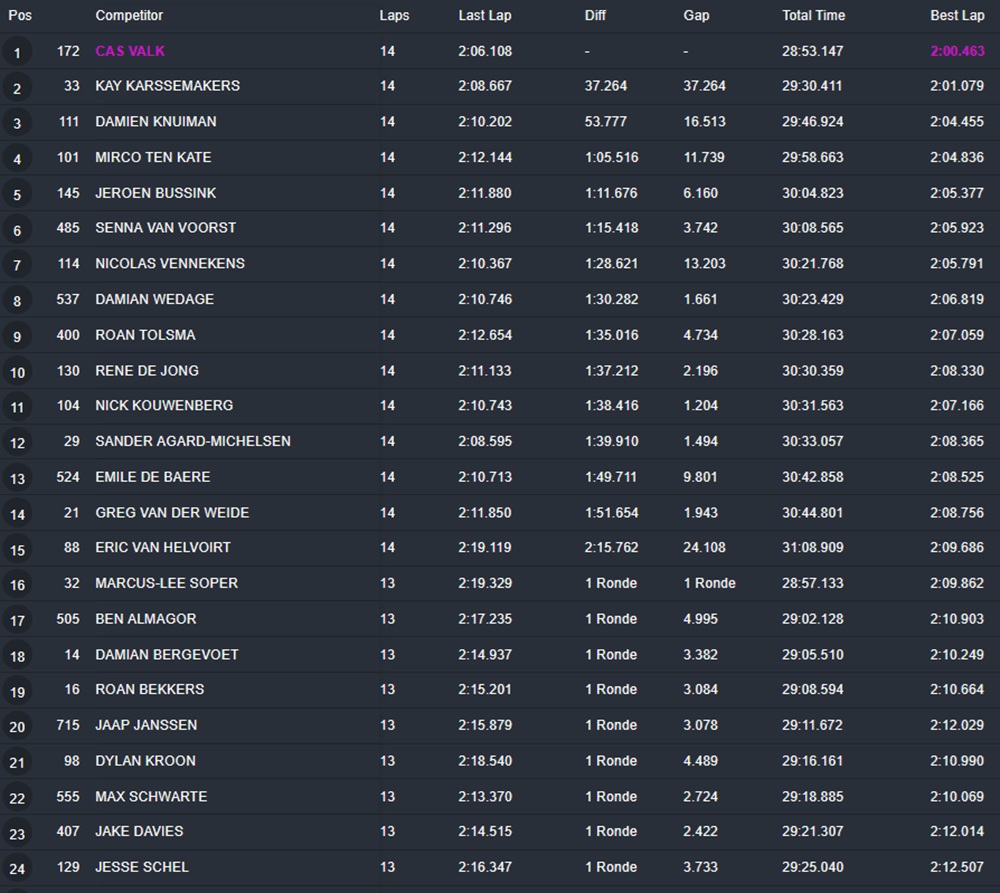1000x893 pixels.
Task: Open competitor CAS VALK
Action: pos(130,51)
